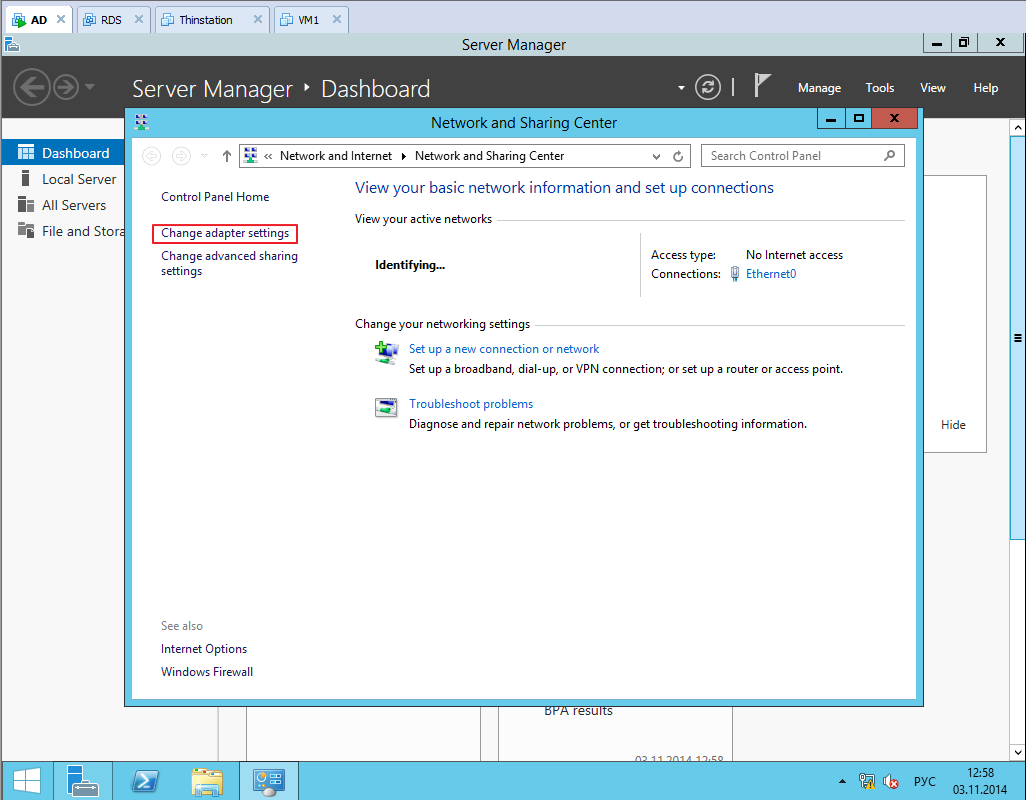This screenshot has height=800, width=1026.
Task: Open the dropdown left of the refresh button
Action: 681,88
